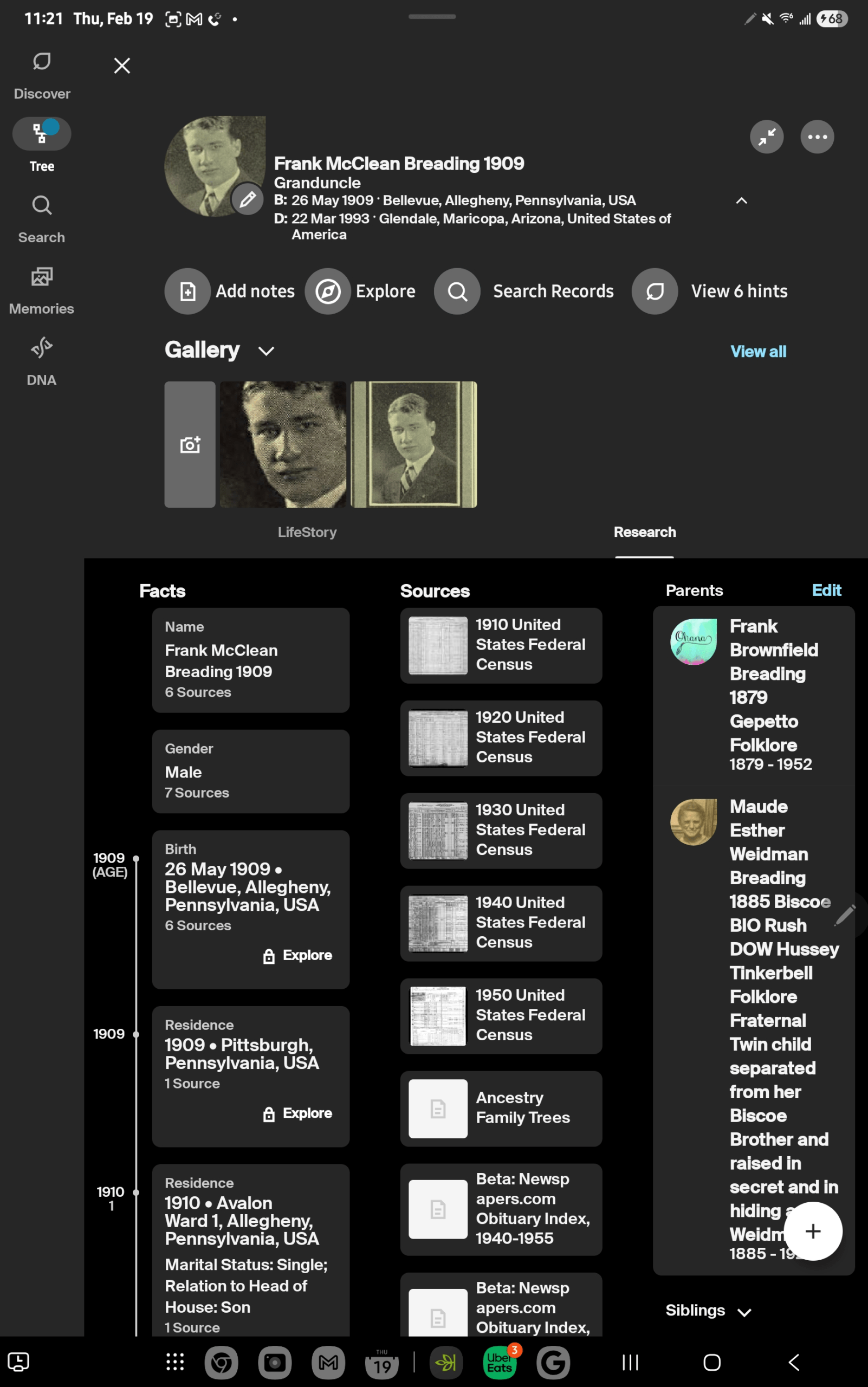Select the Explore compass icon

327,291
